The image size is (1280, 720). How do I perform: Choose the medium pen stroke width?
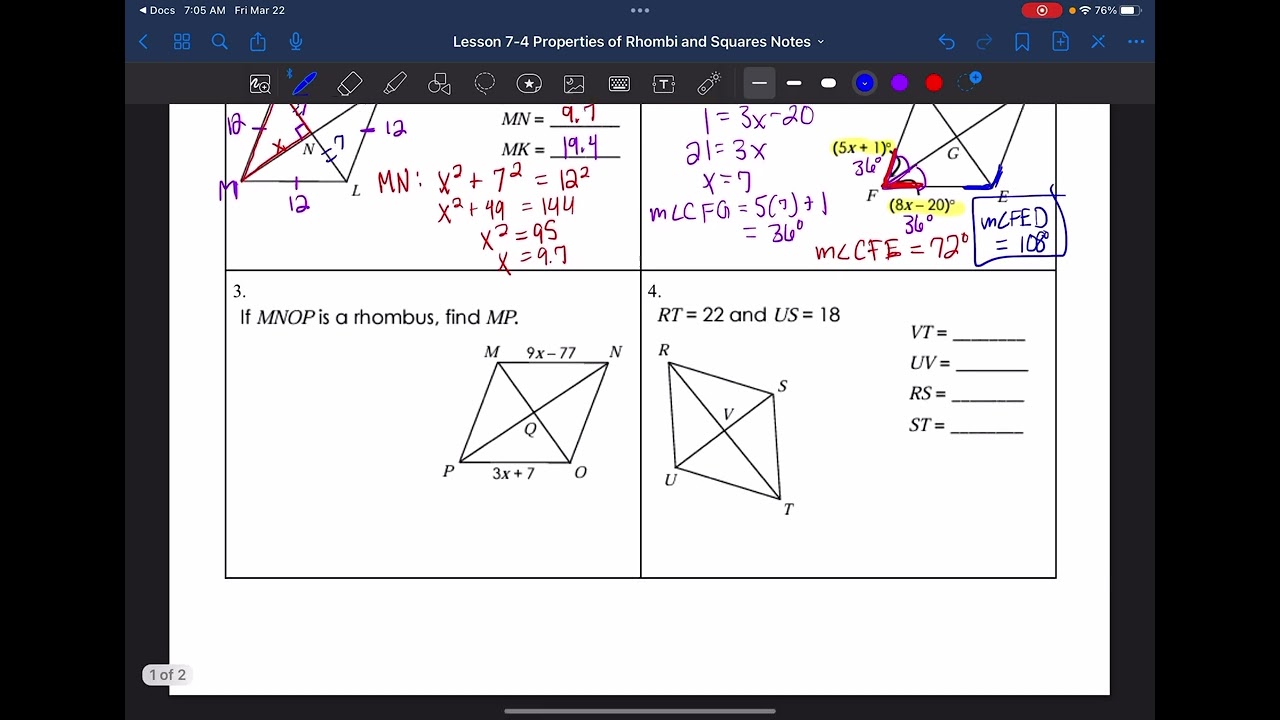tap(794, 83)
